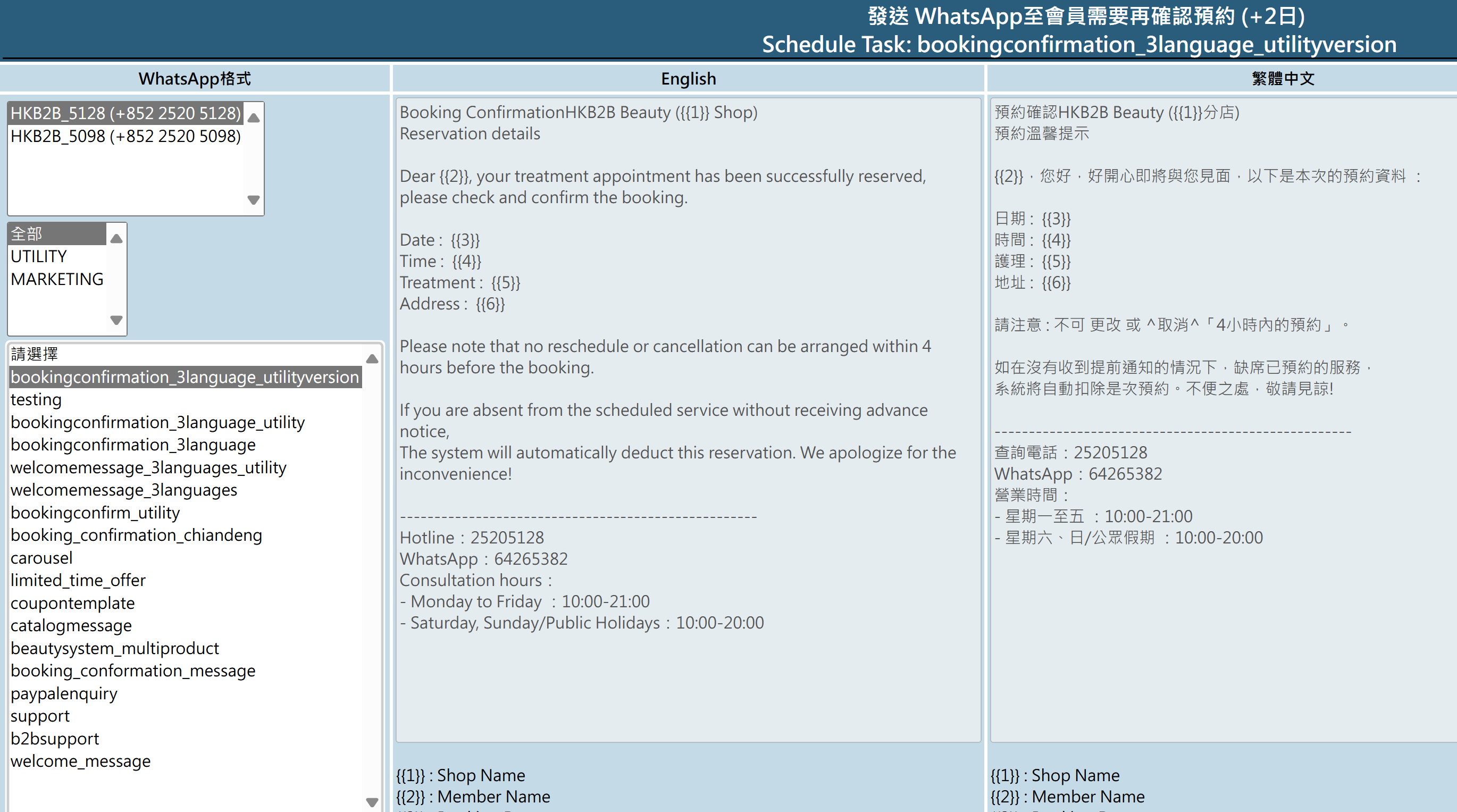The height and width of the screenshot is (812, 1457).
Task: Click English {{1}} : Shop Name legend
Action: (x=460, y=775)
